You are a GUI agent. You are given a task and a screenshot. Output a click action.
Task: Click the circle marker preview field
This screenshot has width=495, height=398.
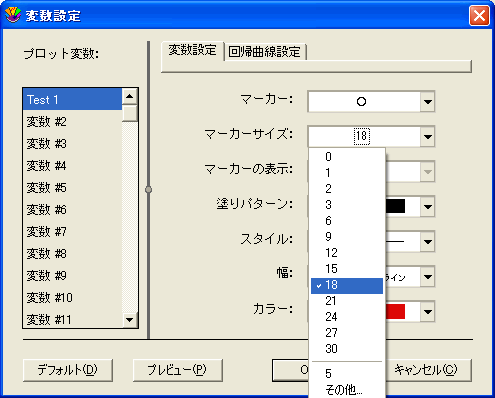click(363, 101)
